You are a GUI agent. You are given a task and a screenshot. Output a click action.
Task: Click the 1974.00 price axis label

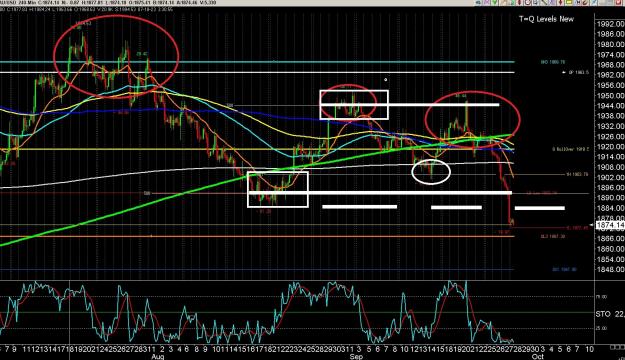tap(610, 55)
